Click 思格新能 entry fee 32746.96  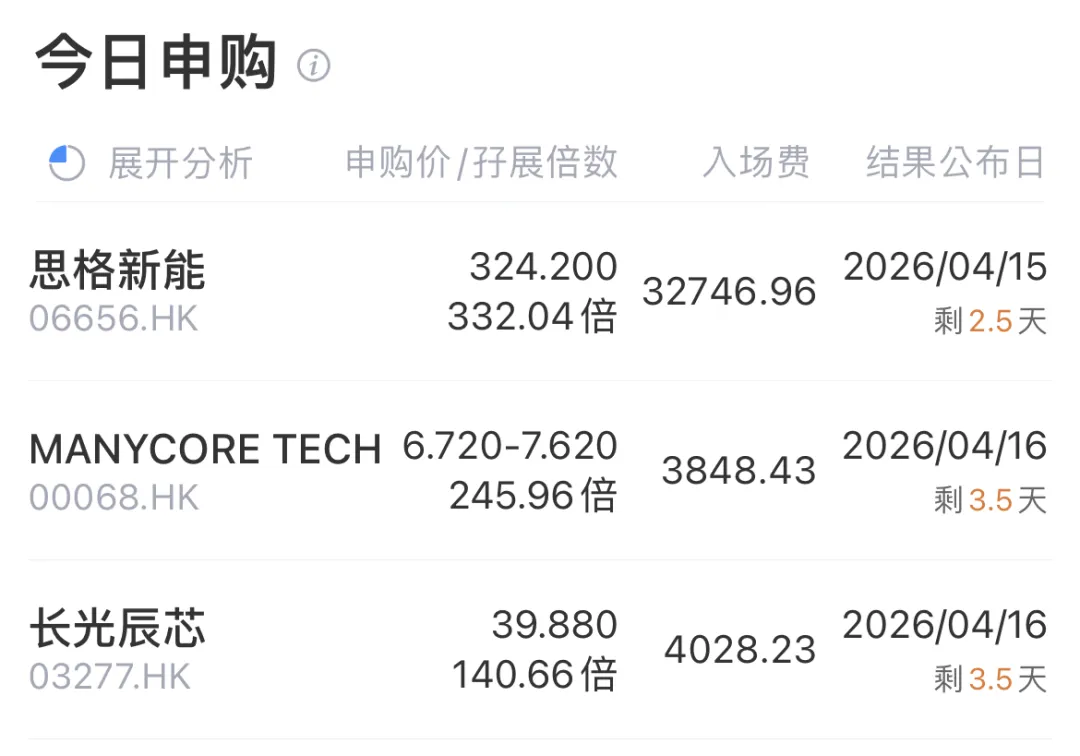[x=729, y=292]
